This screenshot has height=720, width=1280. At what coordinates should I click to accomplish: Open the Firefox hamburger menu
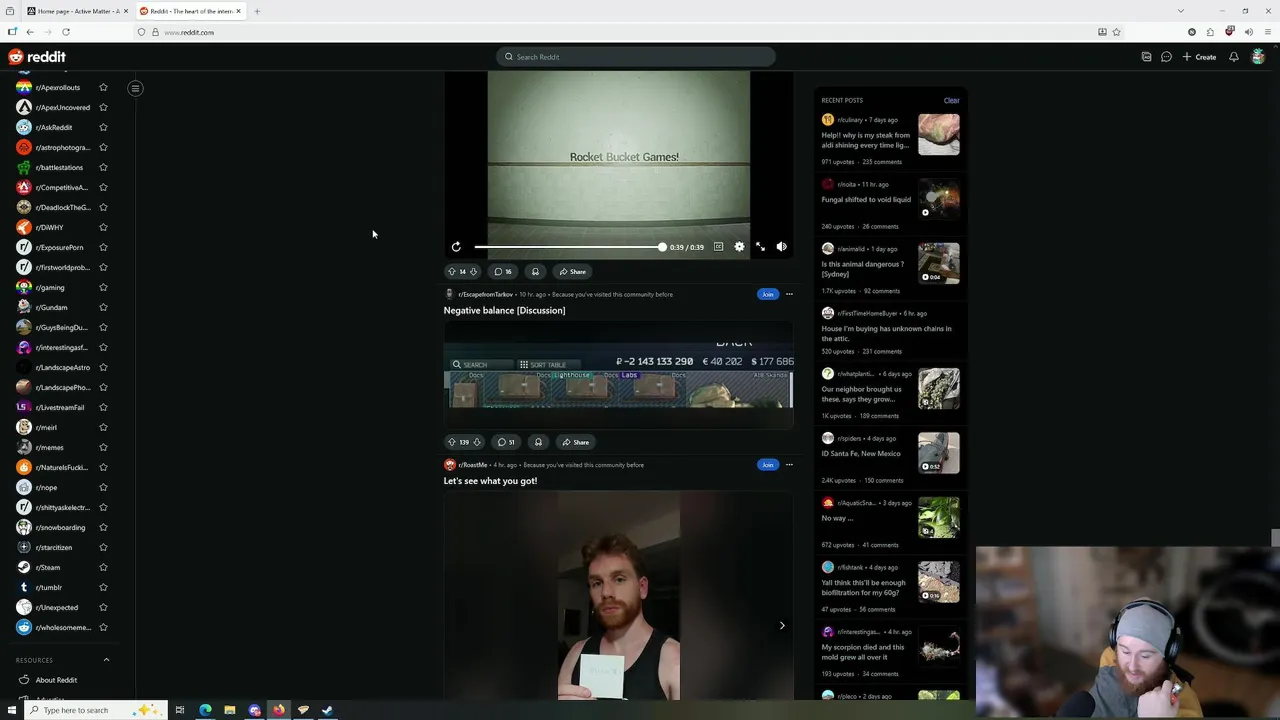pos(1267,32)
